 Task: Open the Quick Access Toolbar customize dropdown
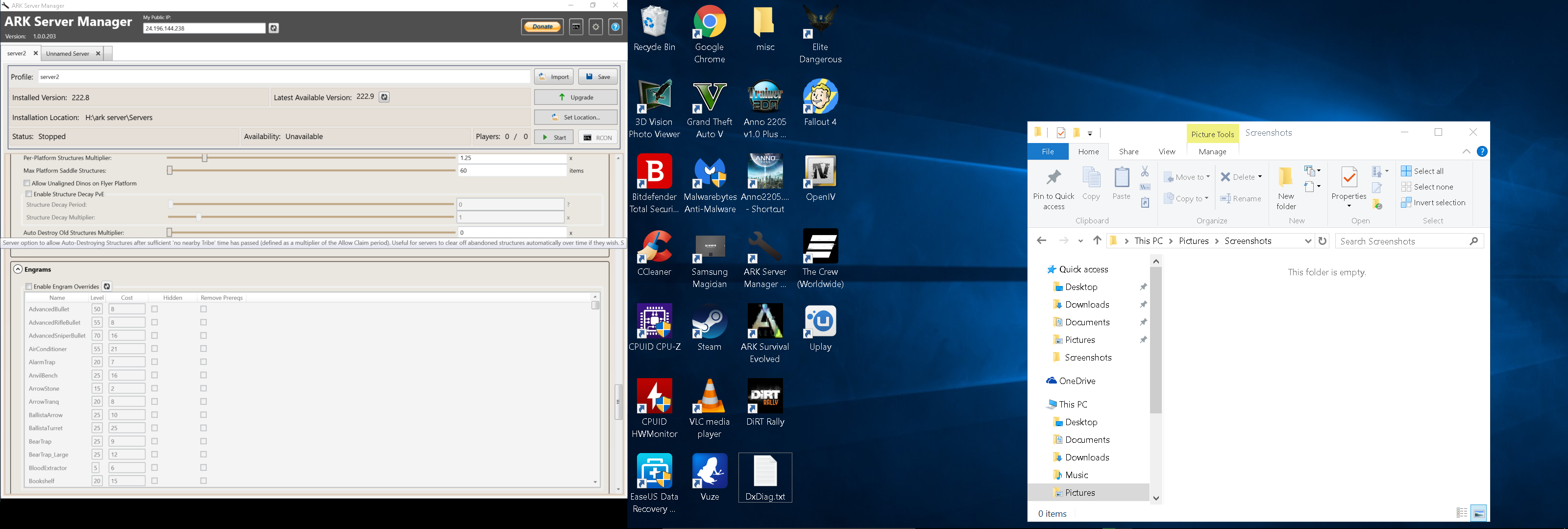pos(1090,133)
